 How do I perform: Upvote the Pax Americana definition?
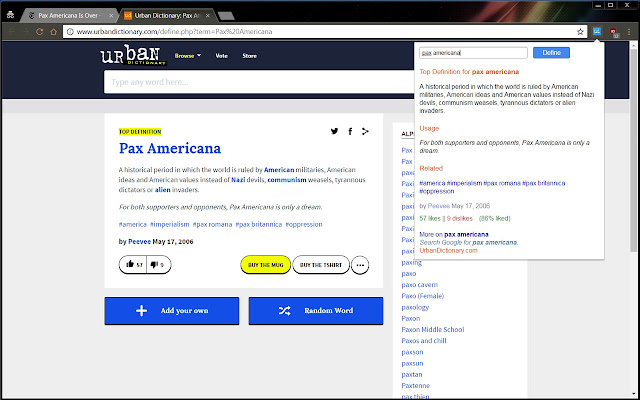tap(133, 264)
